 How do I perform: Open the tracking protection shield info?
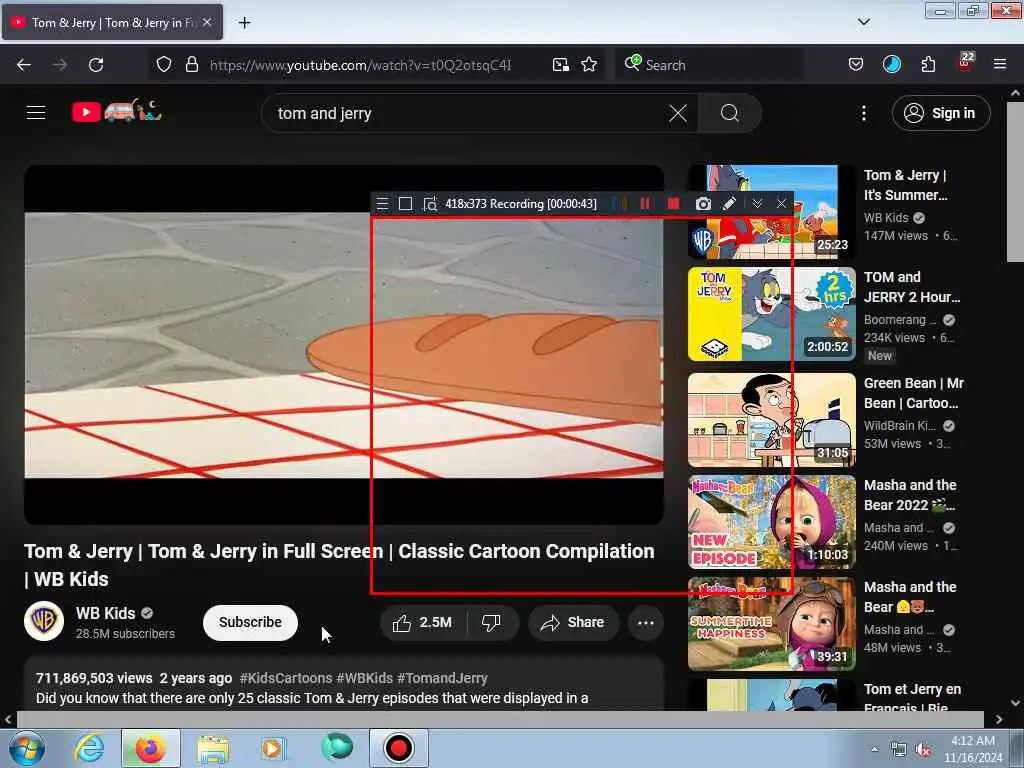tap(164, 65)
